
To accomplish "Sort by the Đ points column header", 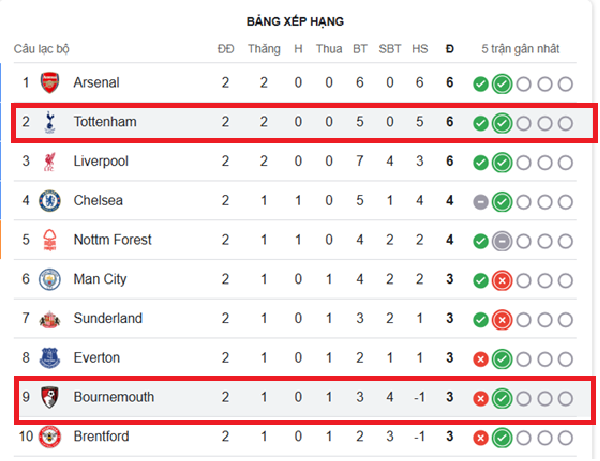I will (450, 49).
